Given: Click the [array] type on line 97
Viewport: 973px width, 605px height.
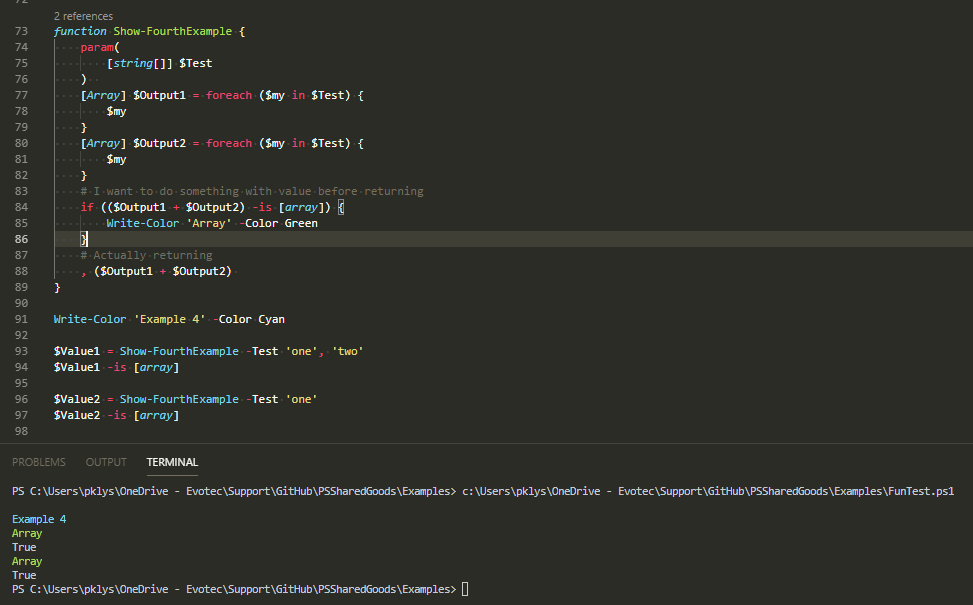Looking at the screenshot, I should (x=157, y=414).
